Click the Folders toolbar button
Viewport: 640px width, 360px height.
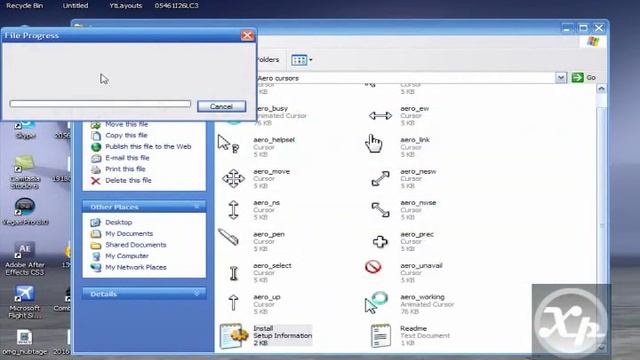click(x=267, y=60)
